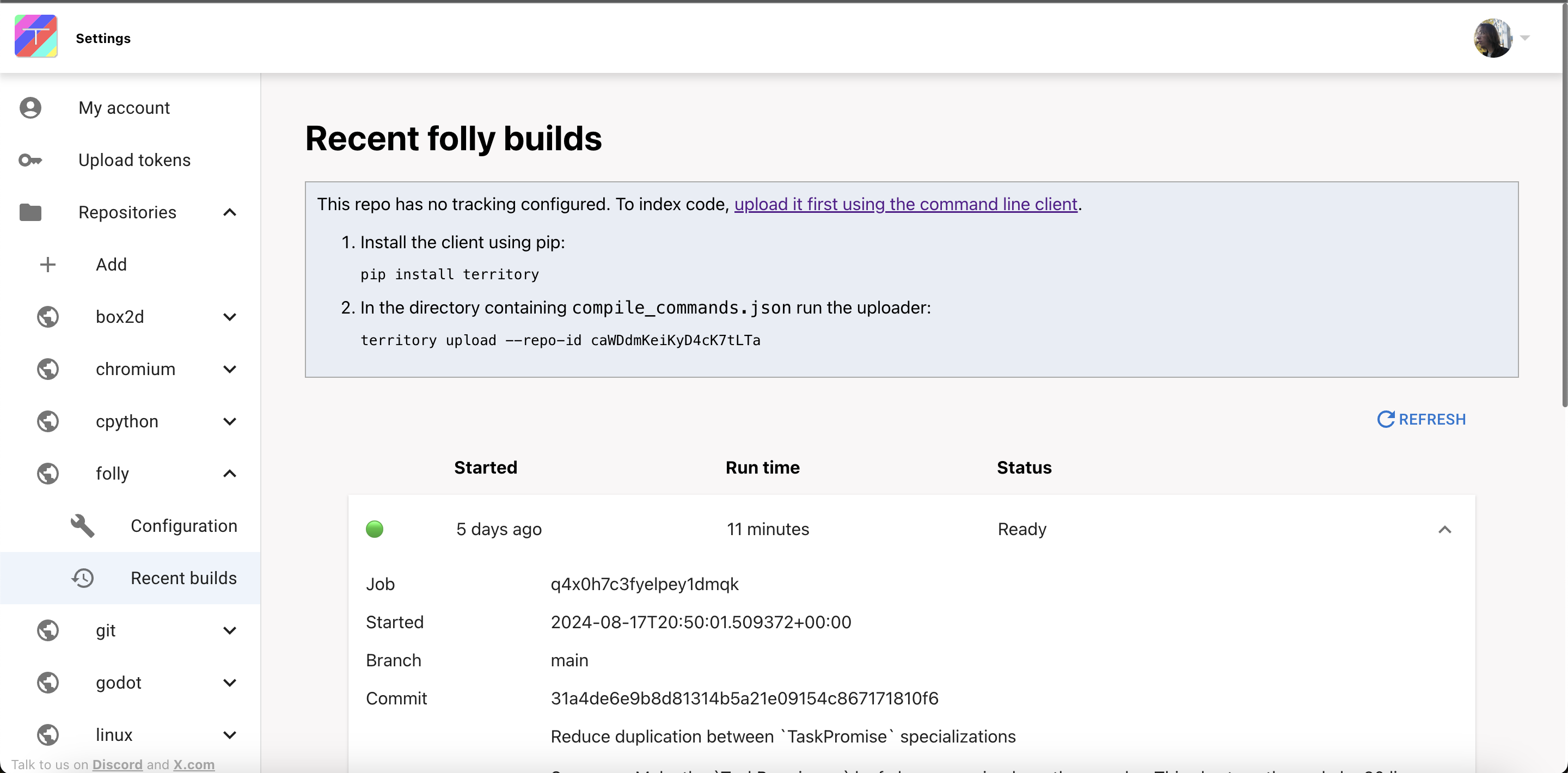Collapse the folly repository chevron
Image resolution: width=1568 pixels, height=773 pixels.
(x=229, y=474)
